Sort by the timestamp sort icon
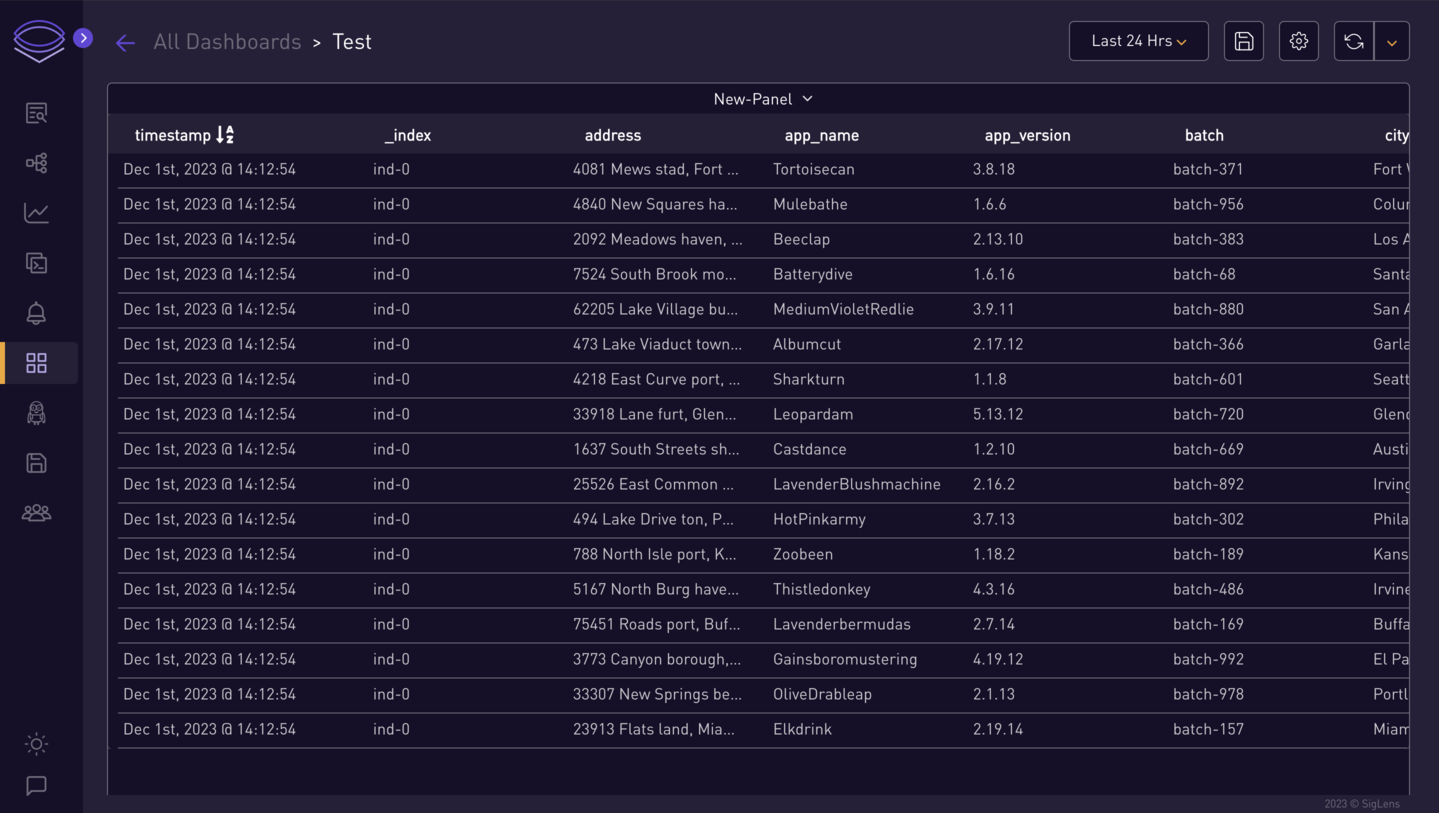The height and width of the screenshot is (813, 1439). 225,134
